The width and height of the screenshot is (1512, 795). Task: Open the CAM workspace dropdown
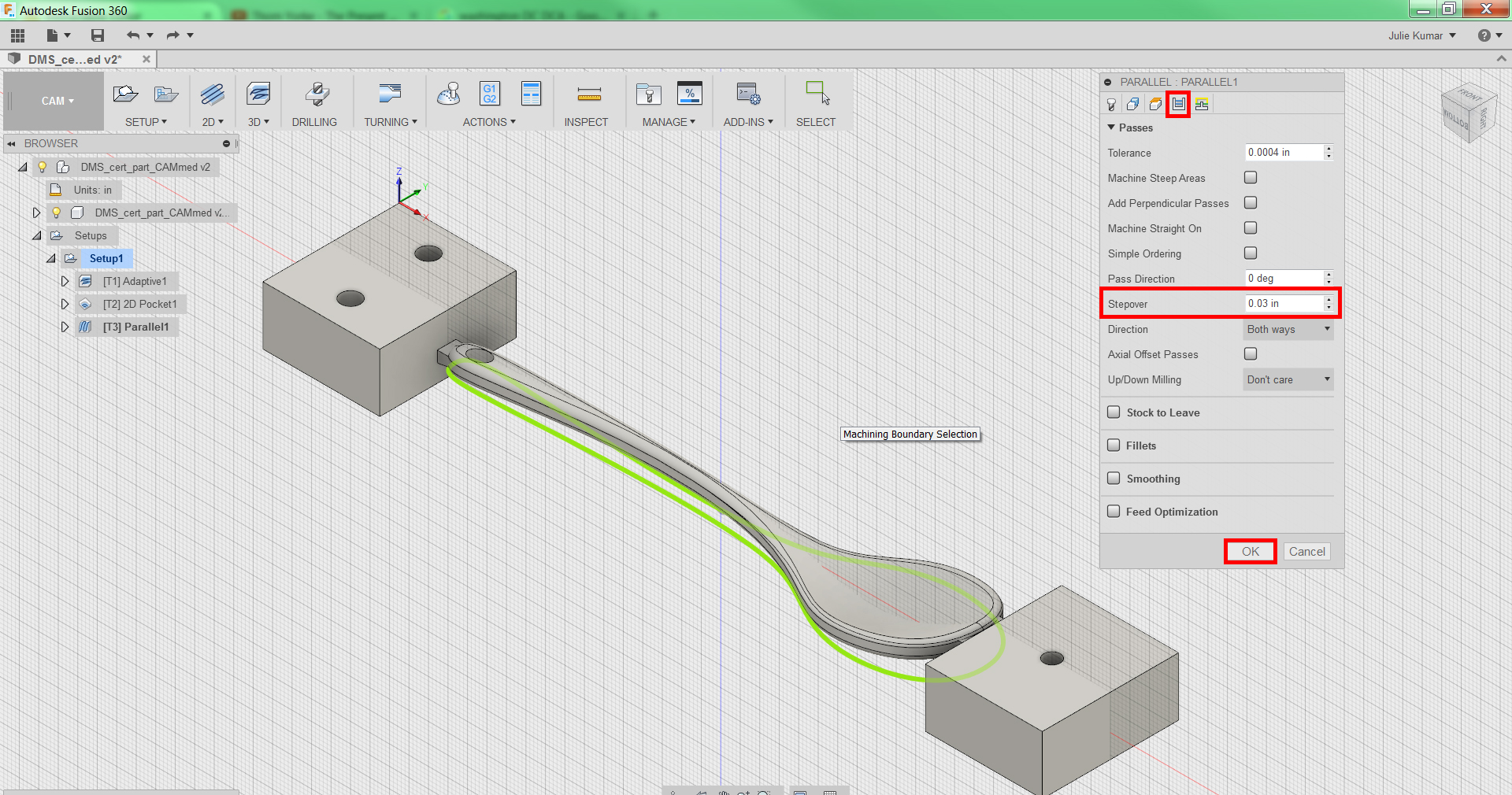coord(57,102)
